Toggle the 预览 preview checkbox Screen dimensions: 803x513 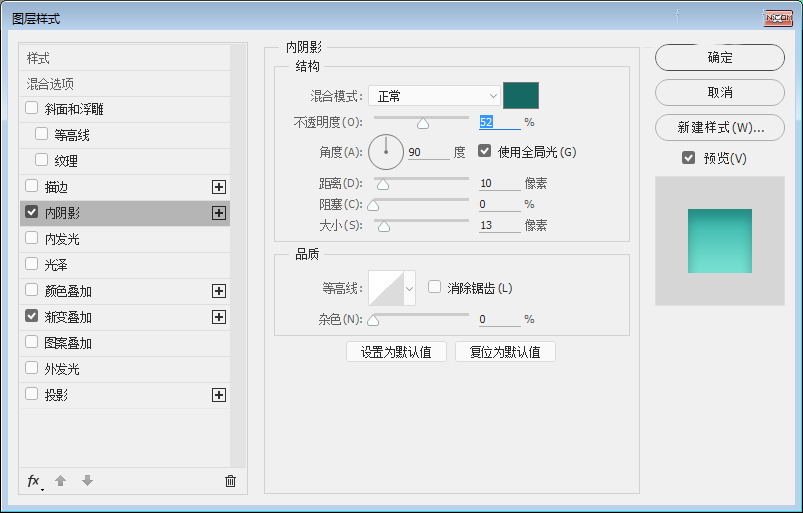pyautogui.click(x=688, y=158)
